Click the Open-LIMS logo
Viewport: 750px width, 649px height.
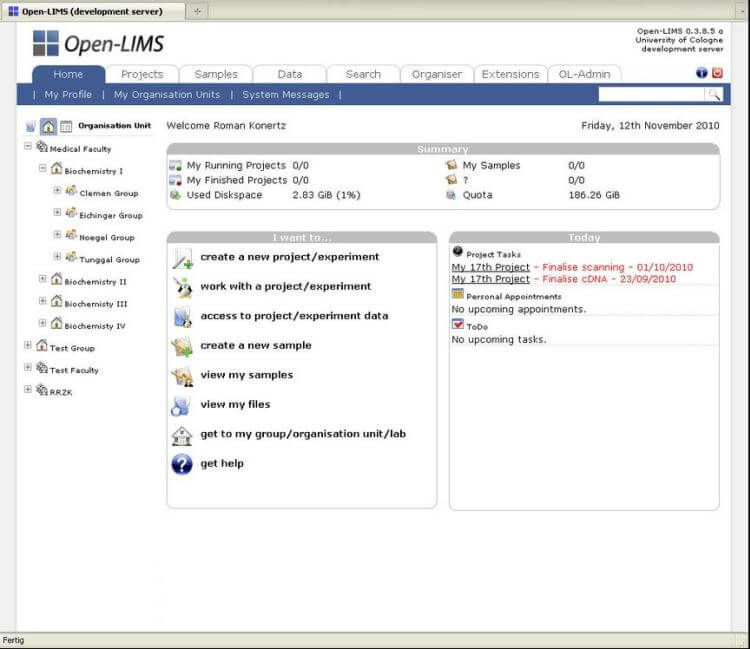[98, 44]
